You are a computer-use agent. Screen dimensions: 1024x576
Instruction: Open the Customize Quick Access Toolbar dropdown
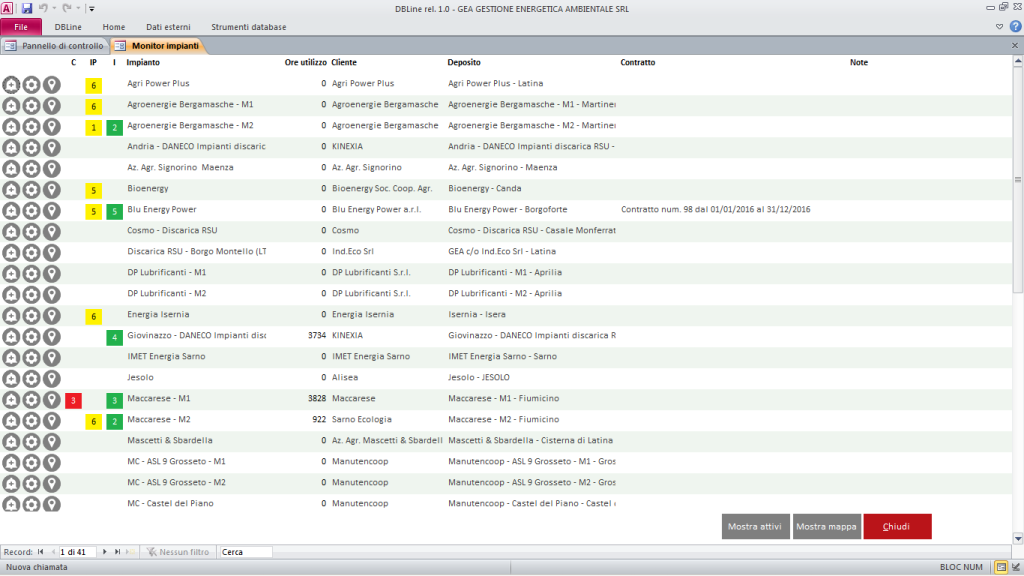tap(91, 8)
